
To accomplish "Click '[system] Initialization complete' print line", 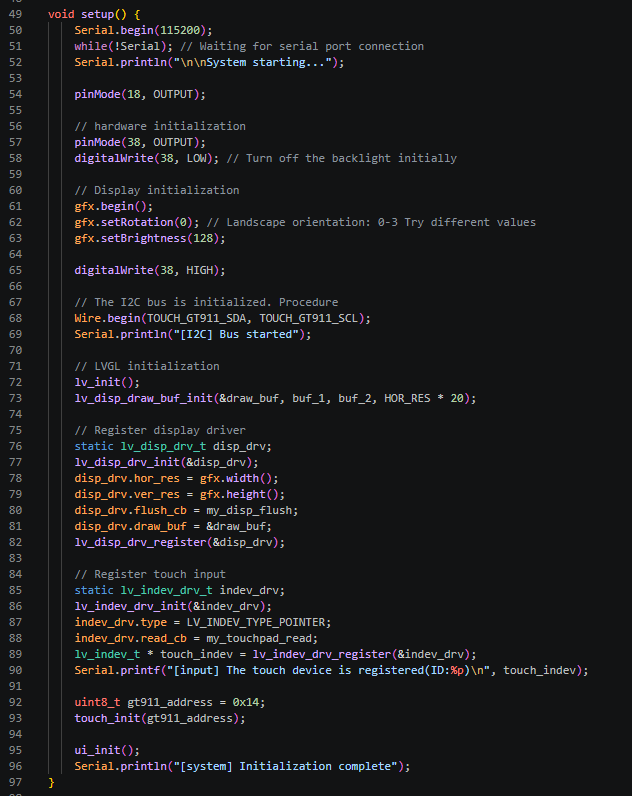I will (242, 767).
